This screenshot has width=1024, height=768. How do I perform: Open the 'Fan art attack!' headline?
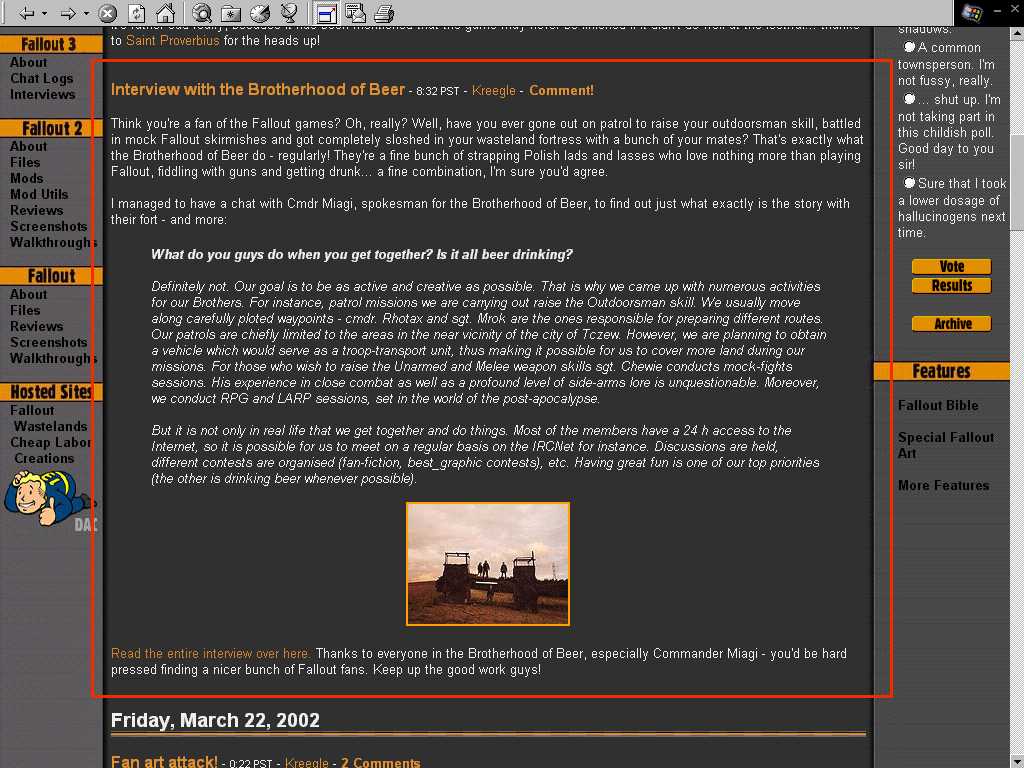[164, 761]
